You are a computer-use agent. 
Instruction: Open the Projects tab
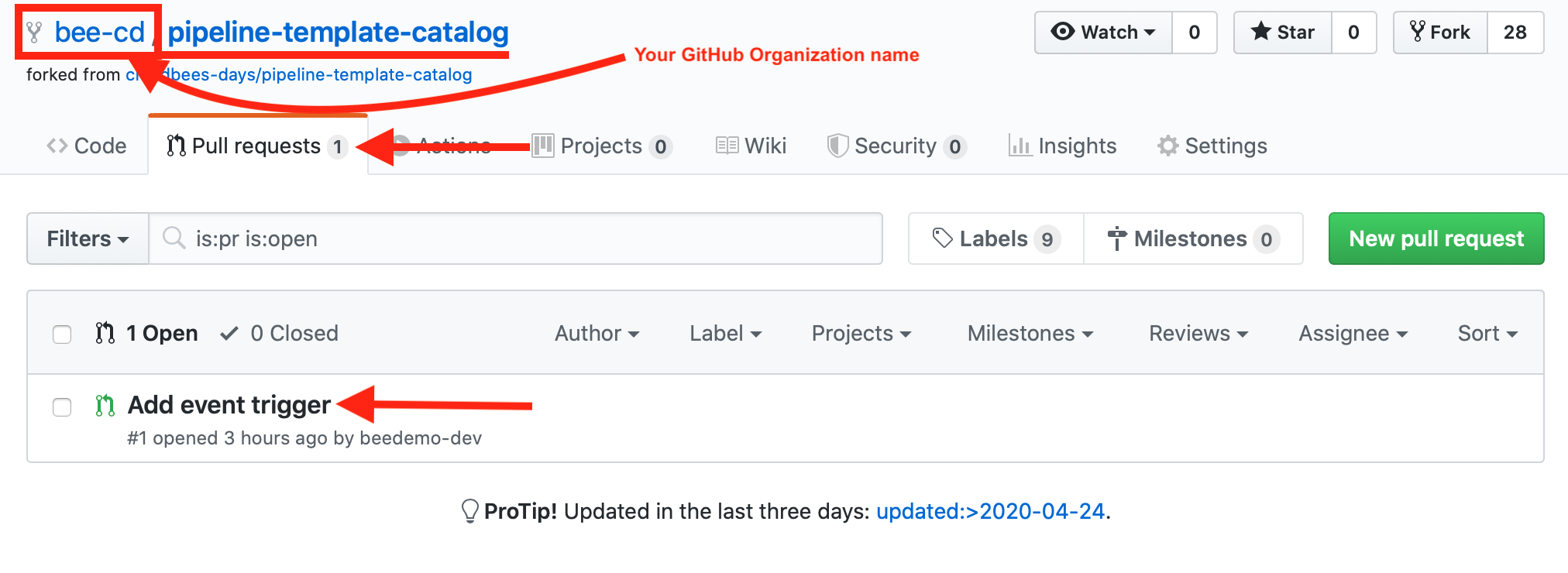(x=602, y=146)
